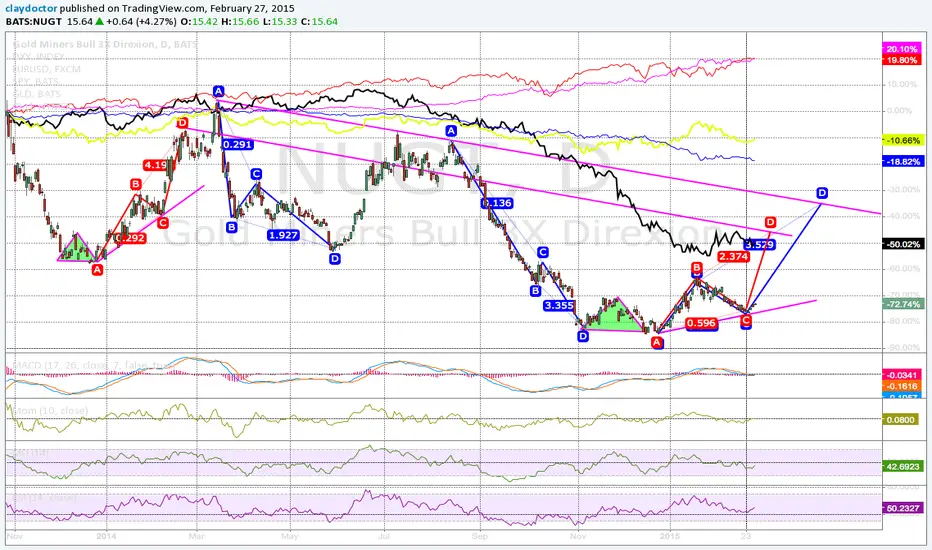Screen dimensions: 932x550
Task: Click the blue D marker beside 1.927 label
Action: (x=335, y=259)
